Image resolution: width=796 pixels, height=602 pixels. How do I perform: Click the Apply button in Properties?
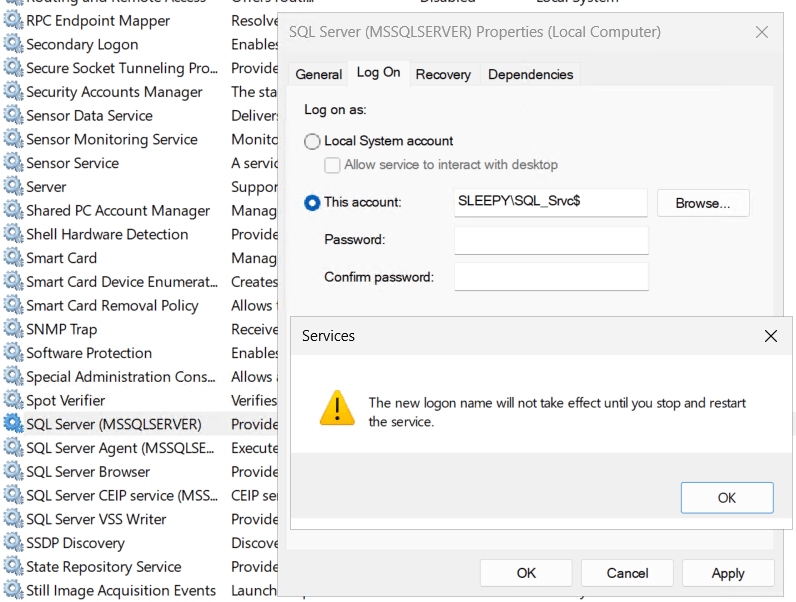727,573
